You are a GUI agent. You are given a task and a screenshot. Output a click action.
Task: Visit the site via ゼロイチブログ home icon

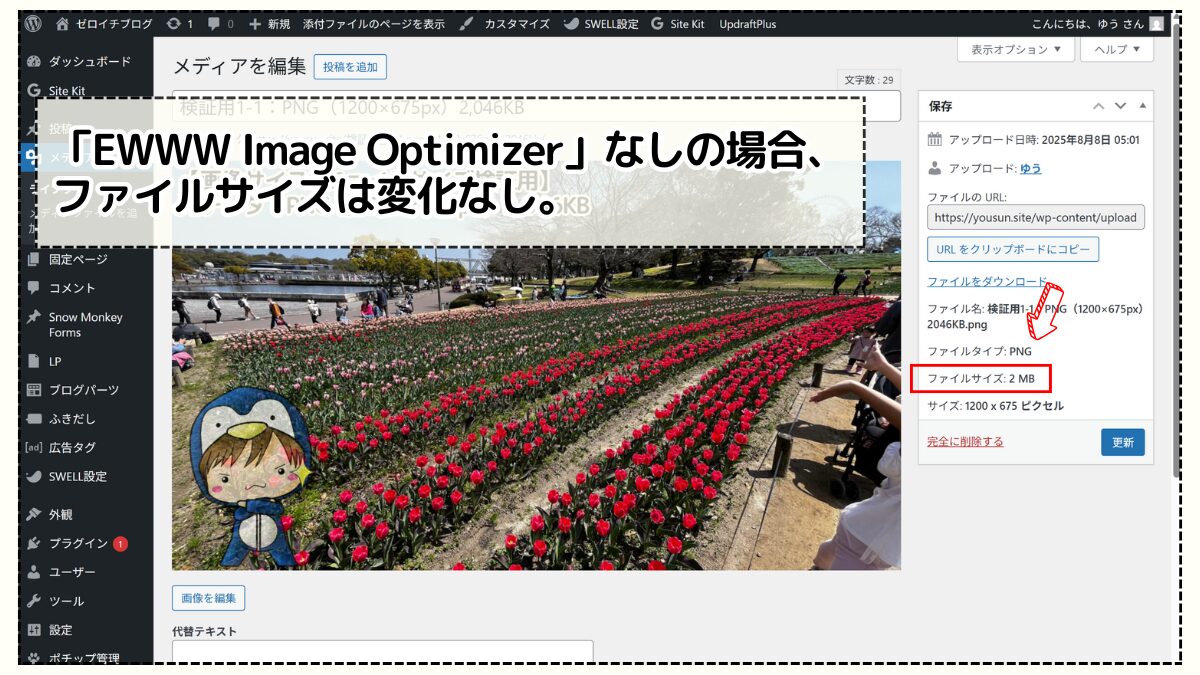[104, 24]
